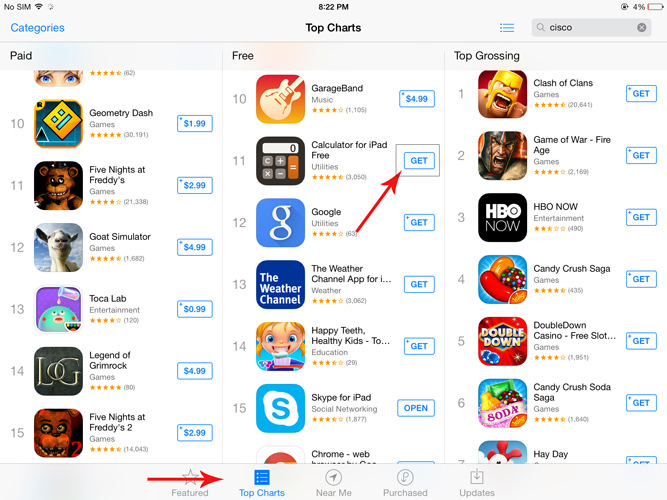Open the Clash of Clans icon

click(x=502, y=94)
